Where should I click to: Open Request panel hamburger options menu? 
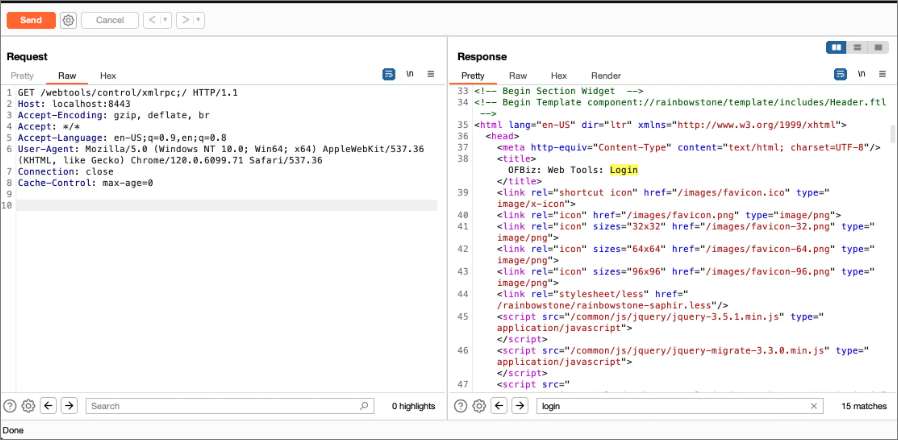431,74
